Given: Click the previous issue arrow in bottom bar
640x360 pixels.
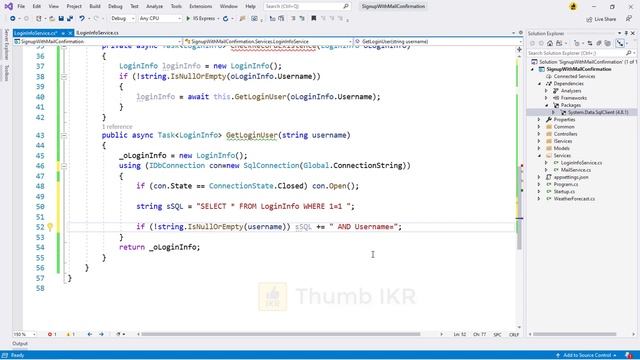Looking at the screenshot, I should [x=90, y=334].
